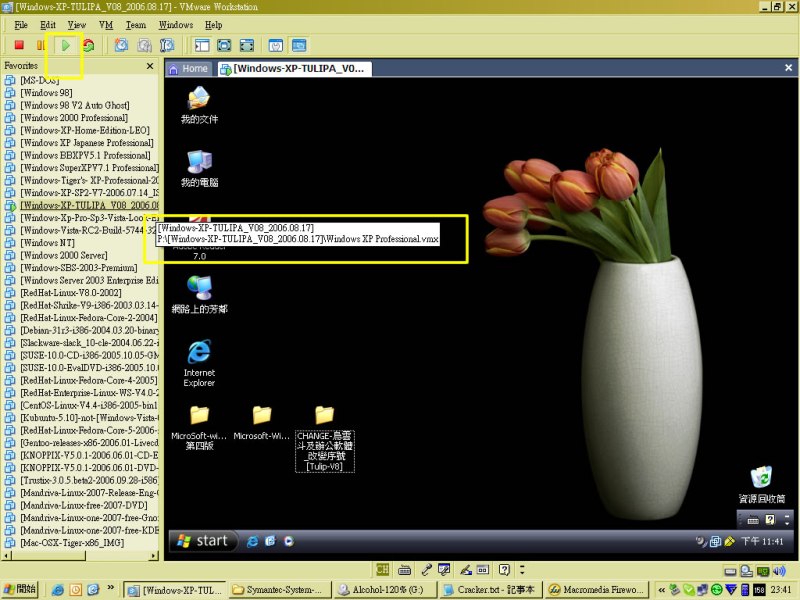Screen dimensions: 800x600
Task: Launch Internet Explorer from guest desktop
Action: (x=199, y=363)
